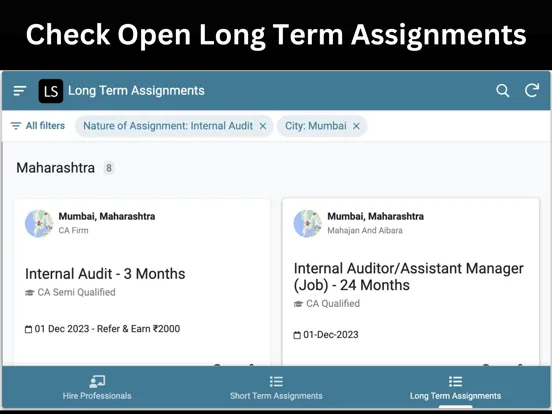Viewport: 552px width, 414px height.
Task: Click the 01-Dec-2023 date text
Action: (331, 335)
